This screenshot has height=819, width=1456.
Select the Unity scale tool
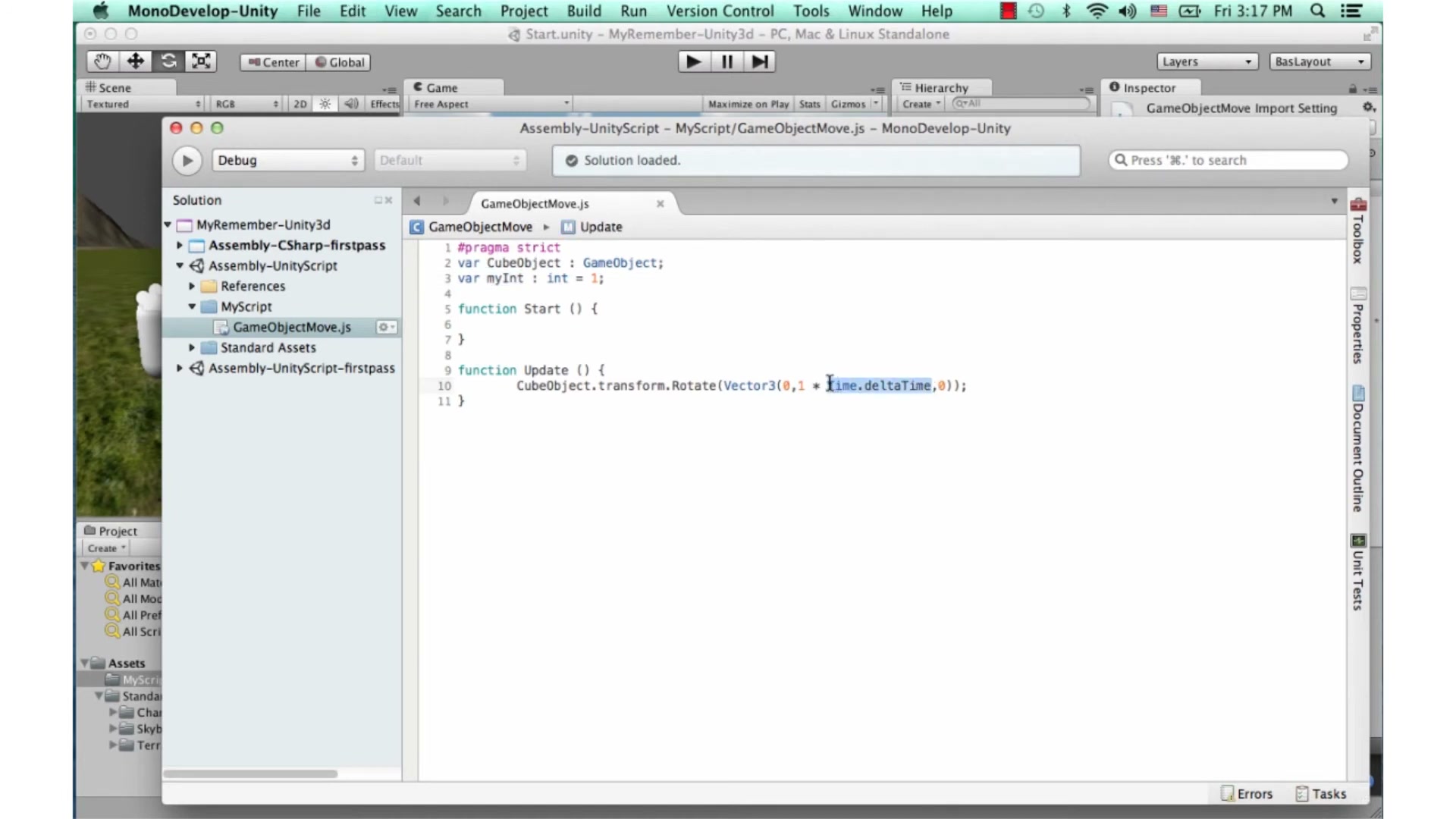[x=201, y=61]
